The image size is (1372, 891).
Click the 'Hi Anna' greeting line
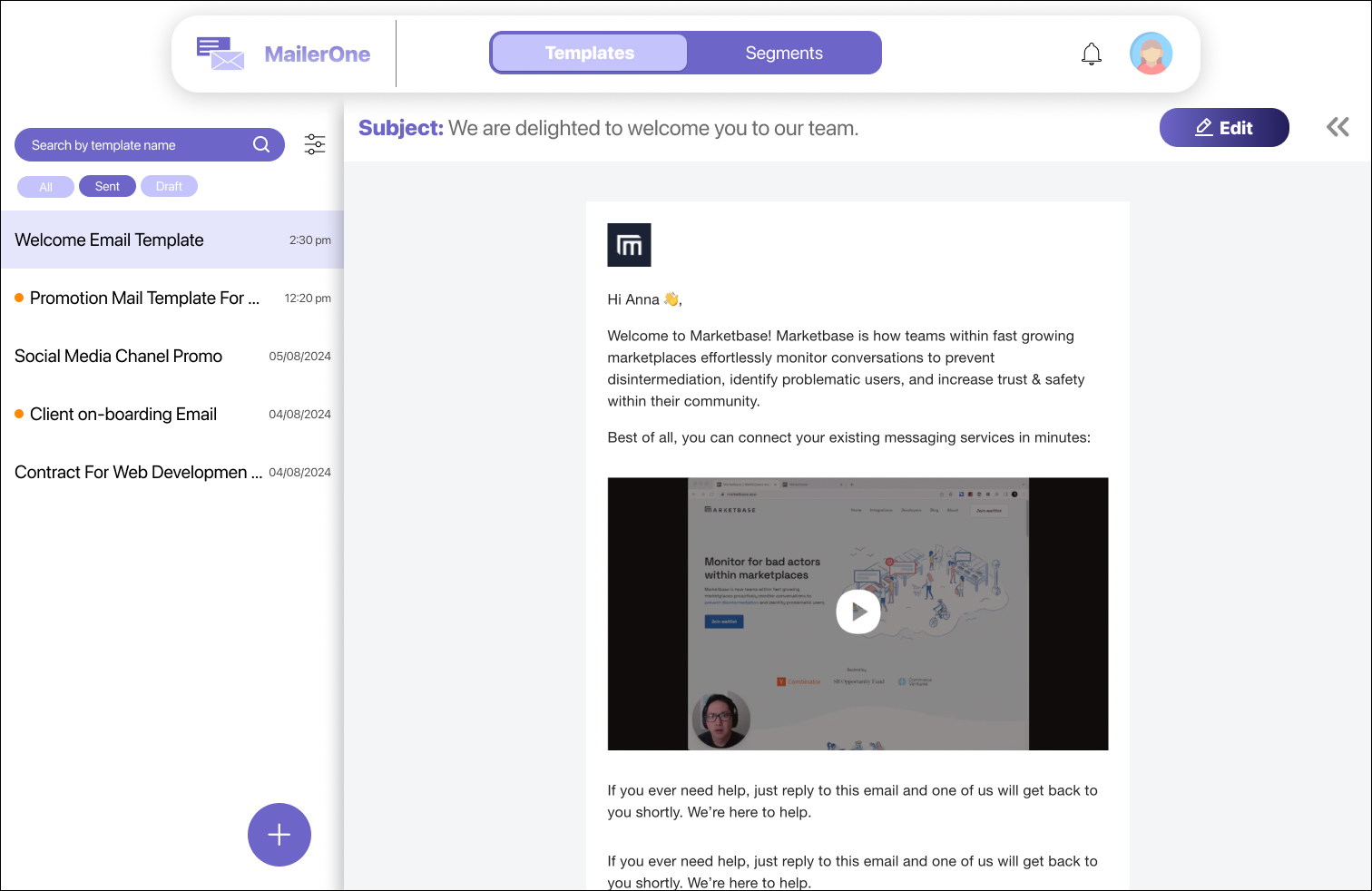pos(644,299)
